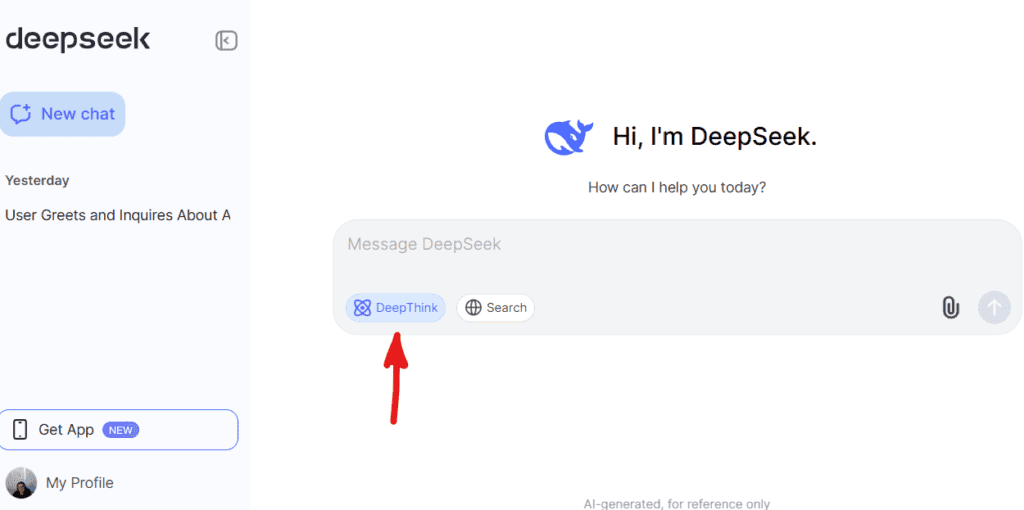Enable the Search mode label
Image resolution: width=1024 pixels, height=510 pixels.
click(506, 308)
